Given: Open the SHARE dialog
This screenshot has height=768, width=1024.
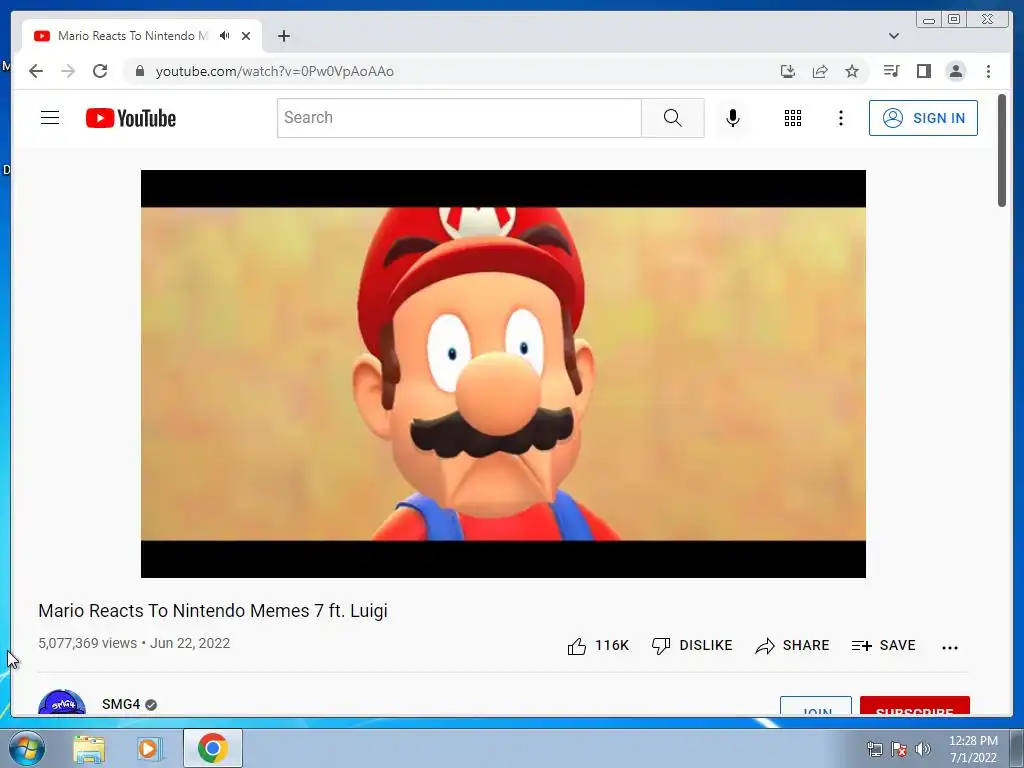Looking at the screenshot, I should click(792, 646).
